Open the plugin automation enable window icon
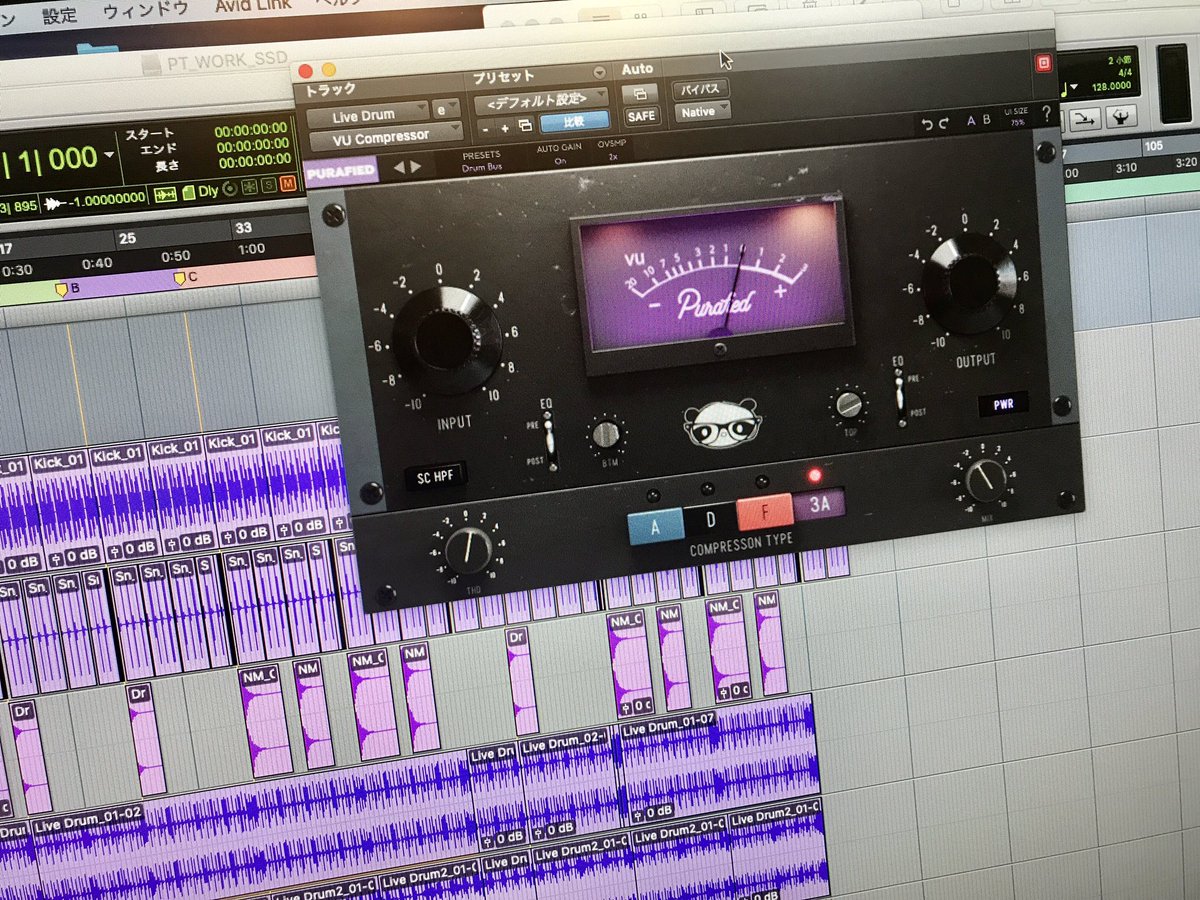Viewport: 1200px width, 900px height. [x=639, y=94]
